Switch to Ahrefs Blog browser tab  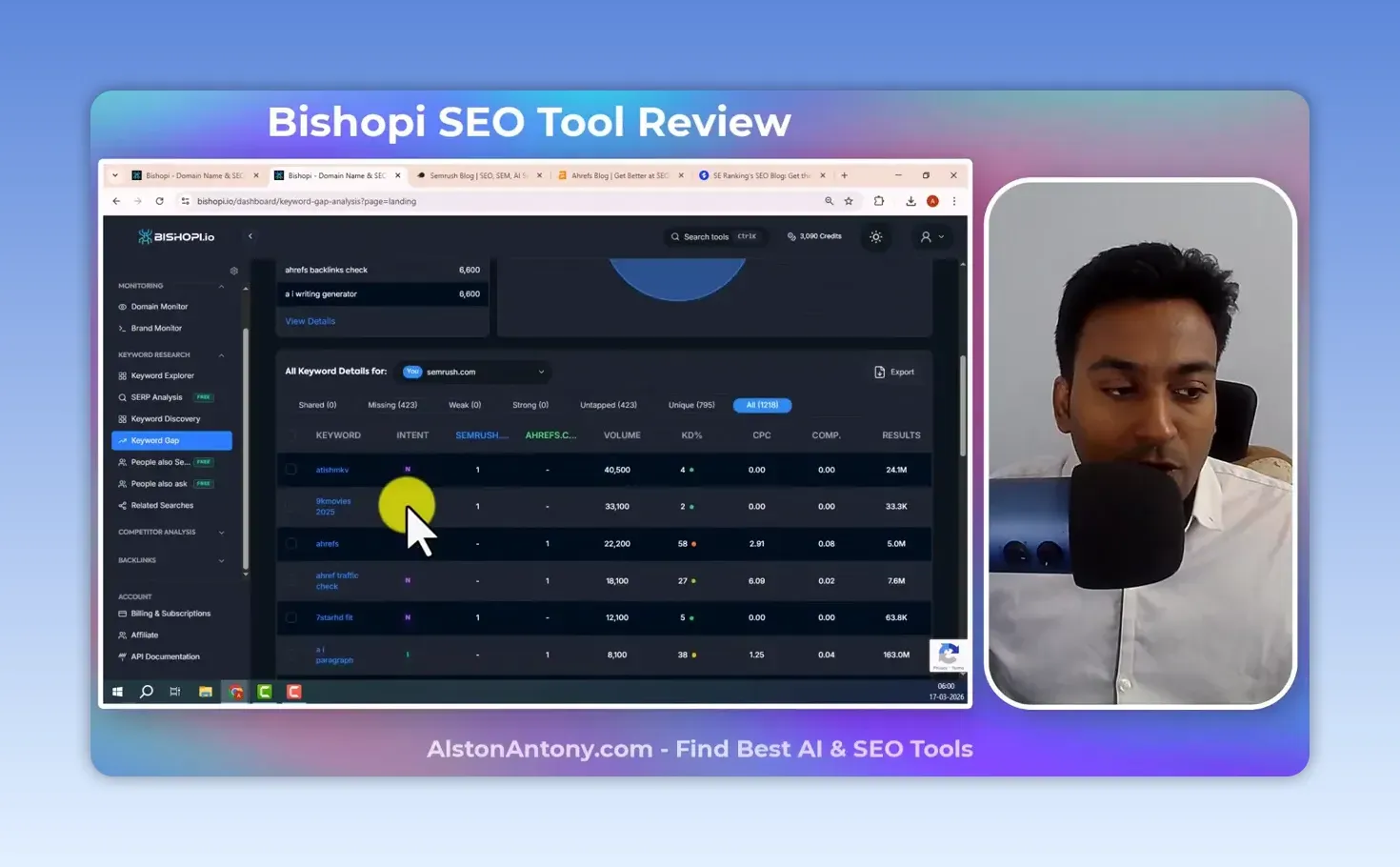(x=620, y=175)
